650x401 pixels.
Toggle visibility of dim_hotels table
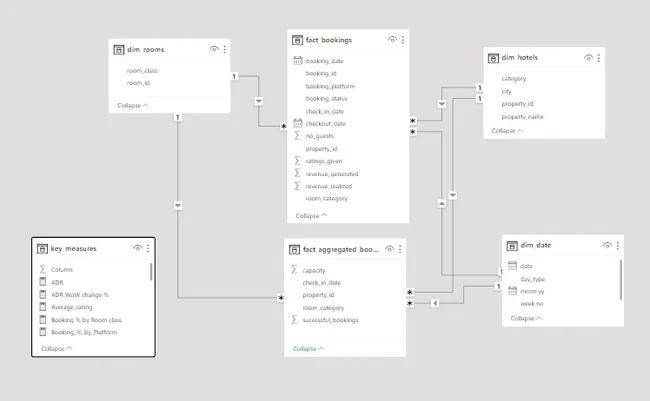588,58
